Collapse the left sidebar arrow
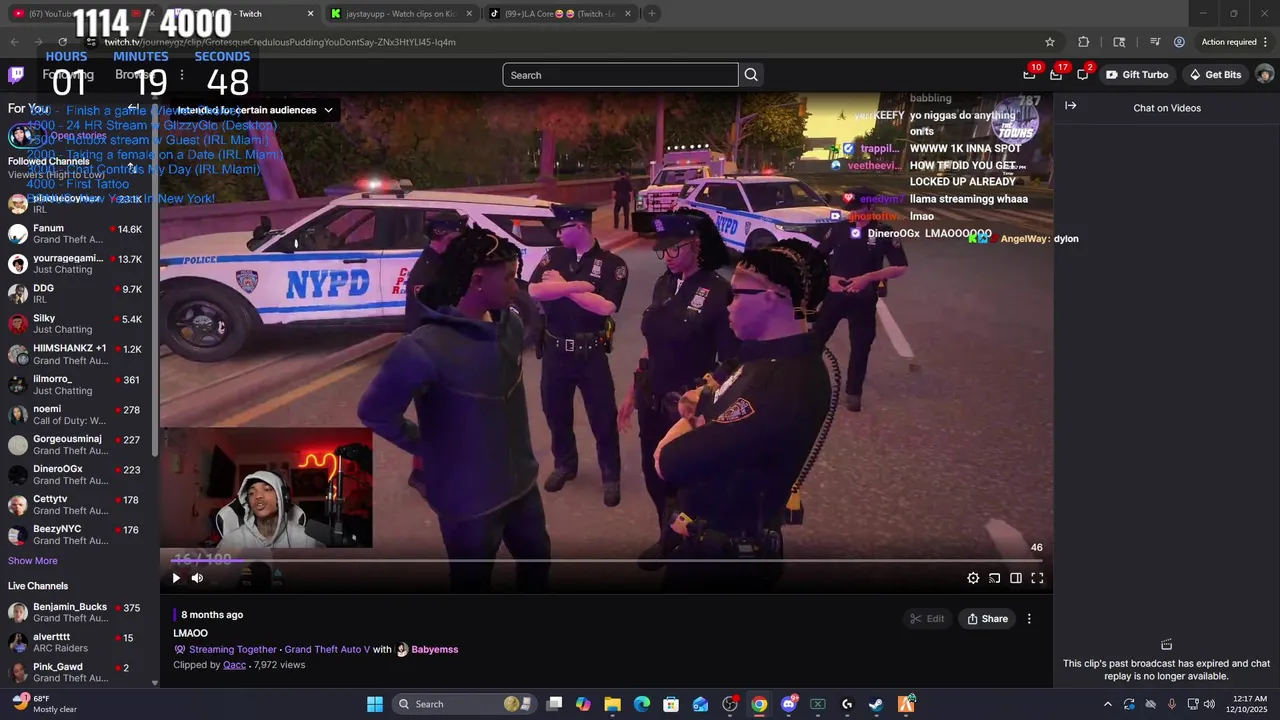Screen dimensions: 1280x720 point(132,108)
